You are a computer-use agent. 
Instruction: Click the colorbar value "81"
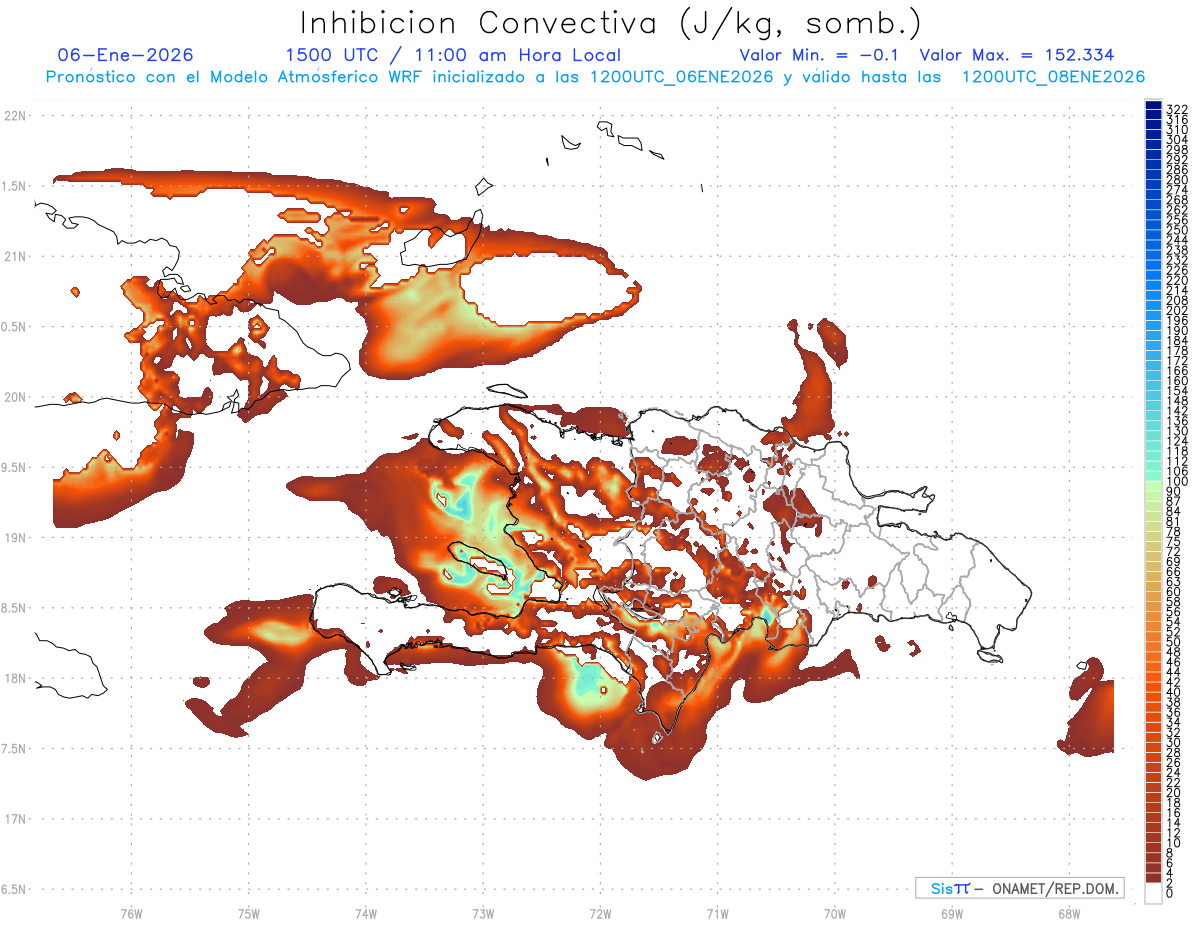(x=1174, y=522)
